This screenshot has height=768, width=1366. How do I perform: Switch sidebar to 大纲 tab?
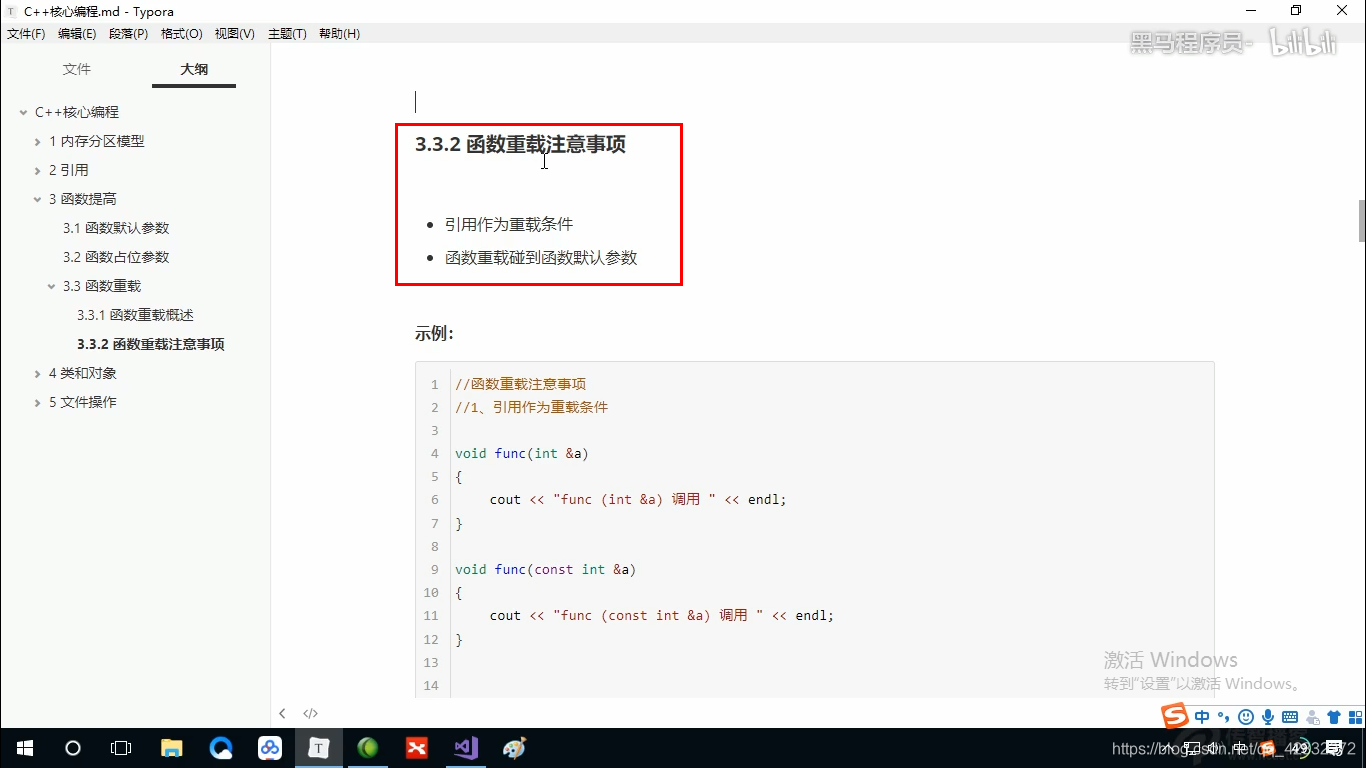(194, 69)
